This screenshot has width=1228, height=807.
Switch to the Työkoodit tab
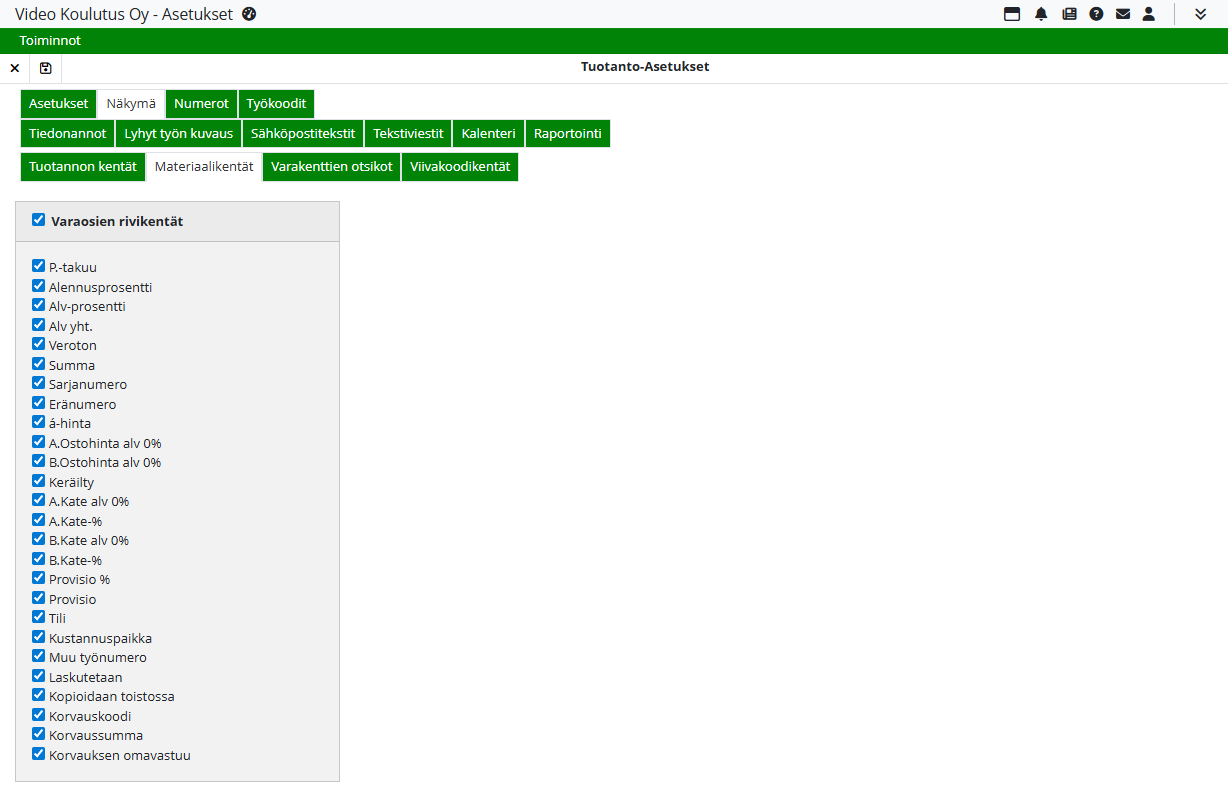point(276,104)
